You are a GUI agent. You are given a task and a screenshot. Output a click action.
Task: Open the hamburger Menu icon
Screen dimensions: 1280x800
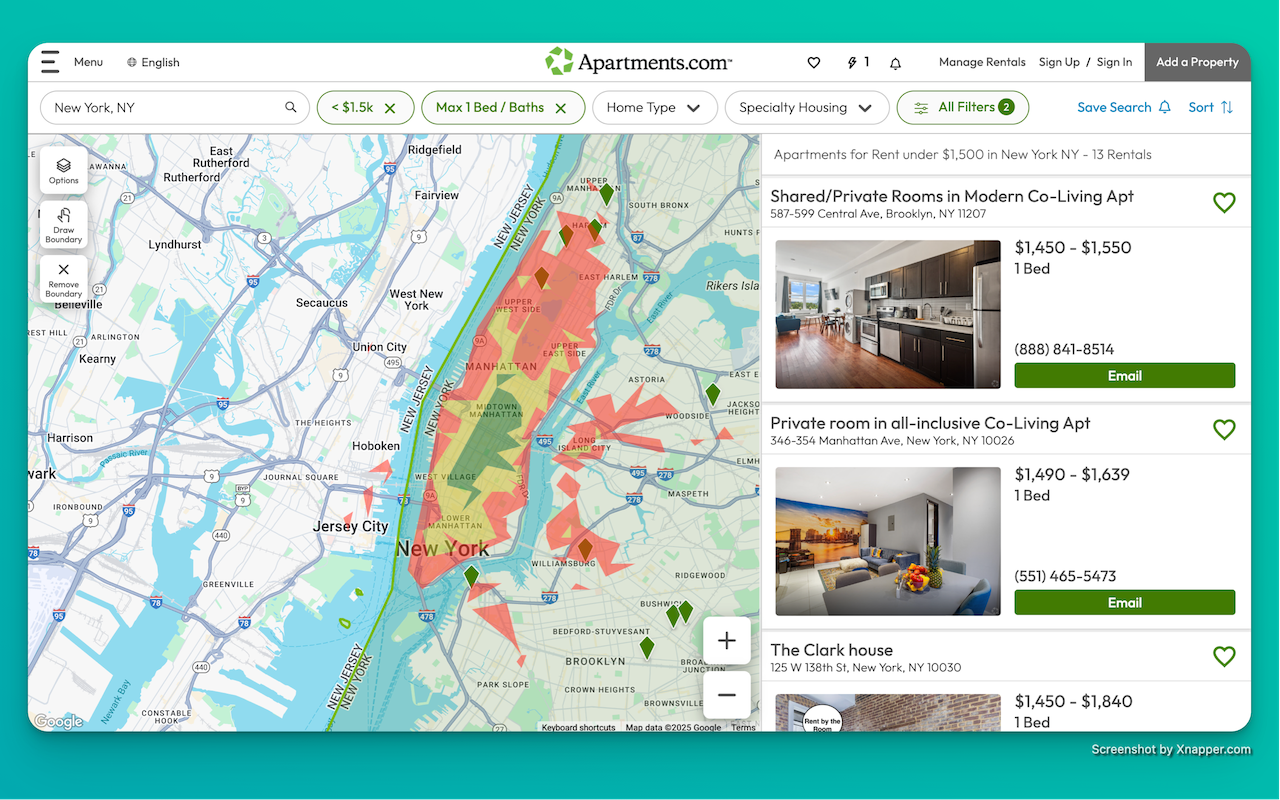point(50,62)
